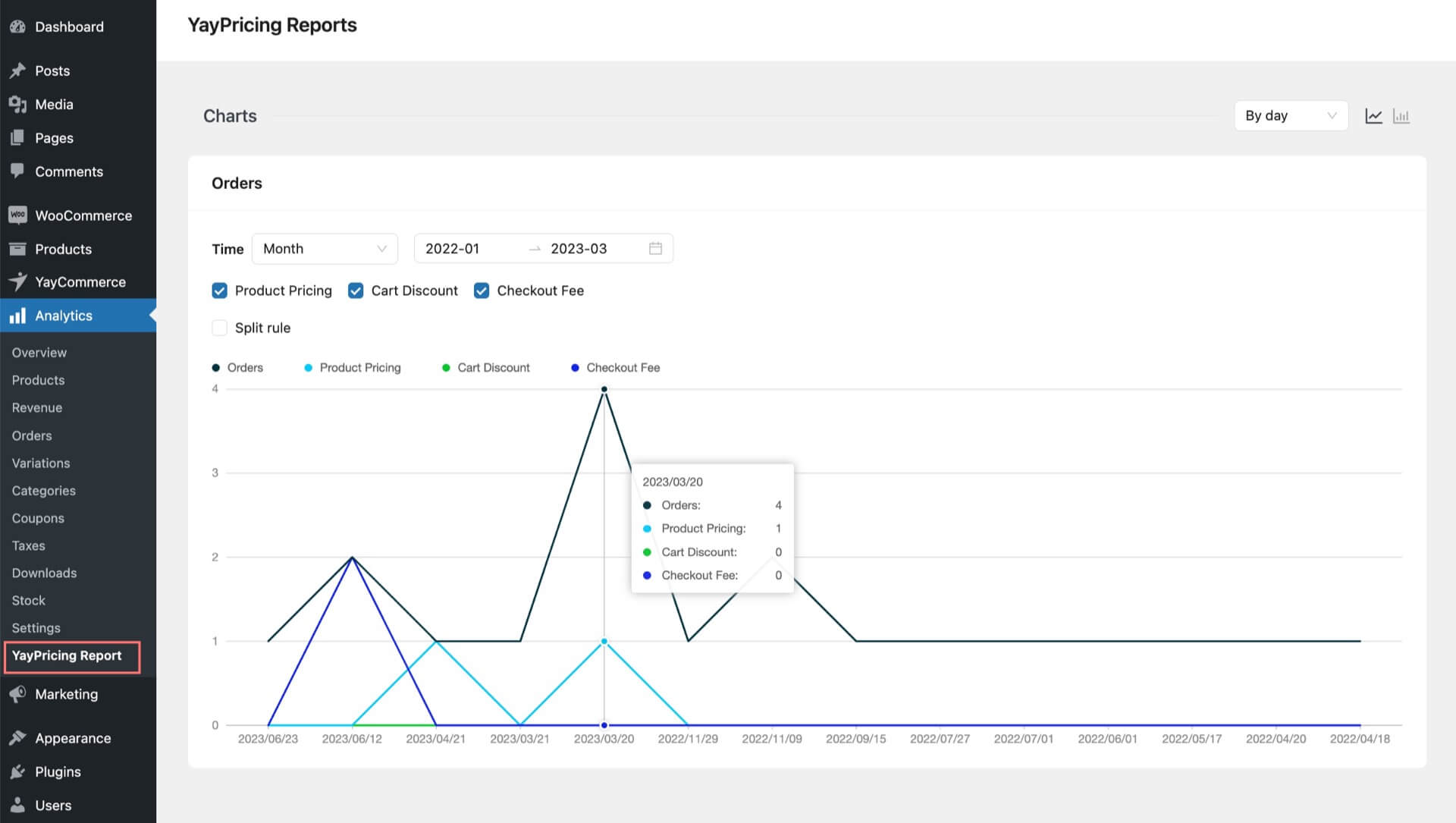The width and height of the screenshot is (1456, 823).
Task: Open the Coupons analytics link
Action: tap(38, 519)
